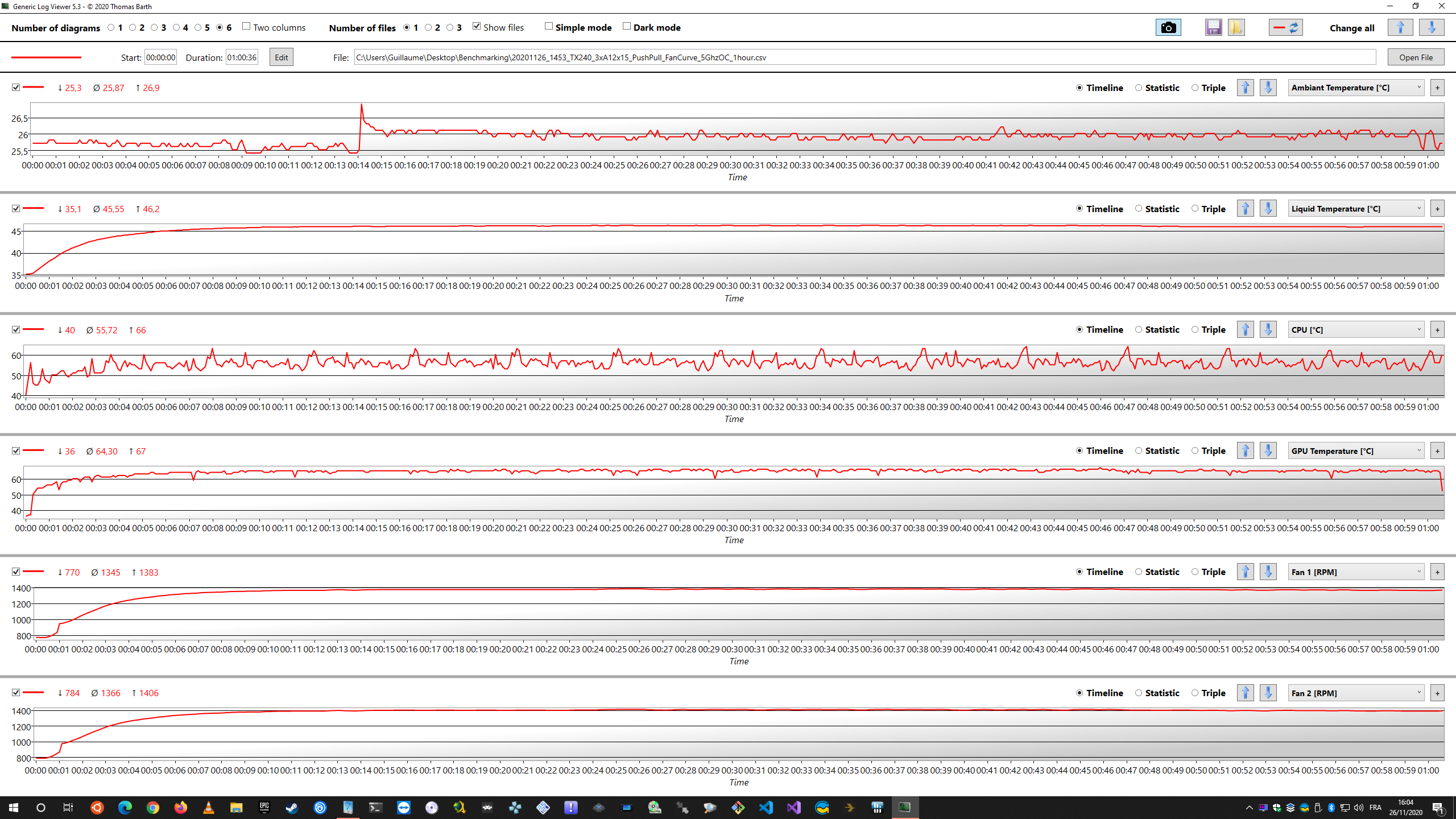Click the Open File button
The width and height of the screenshot is (1456, 819).
click(1416, 57)
